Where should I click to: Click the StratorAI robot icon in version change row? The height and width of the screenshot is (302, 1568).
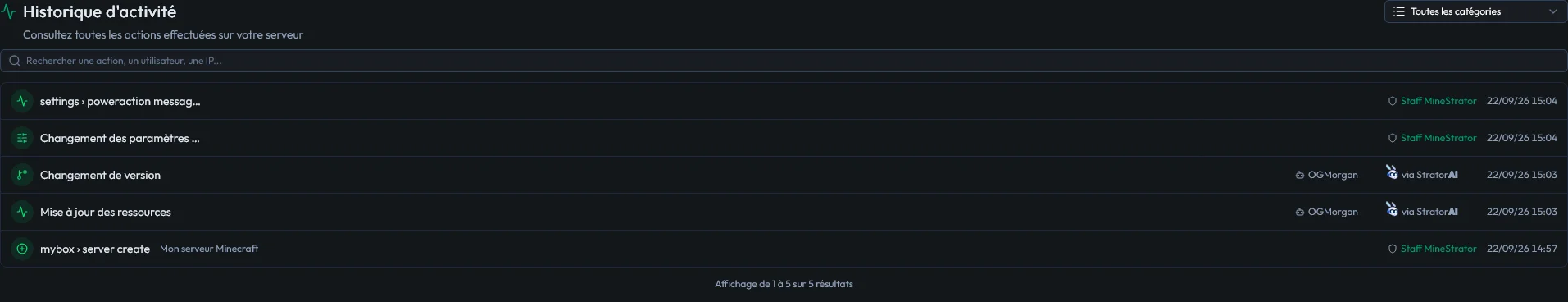[1392, 172]
